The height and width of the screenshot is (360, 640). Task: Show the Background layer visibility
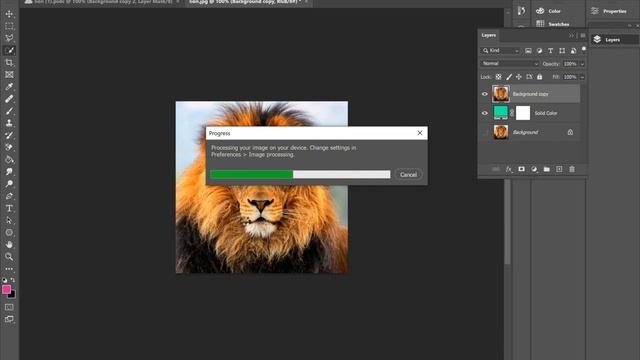point(485,132)
